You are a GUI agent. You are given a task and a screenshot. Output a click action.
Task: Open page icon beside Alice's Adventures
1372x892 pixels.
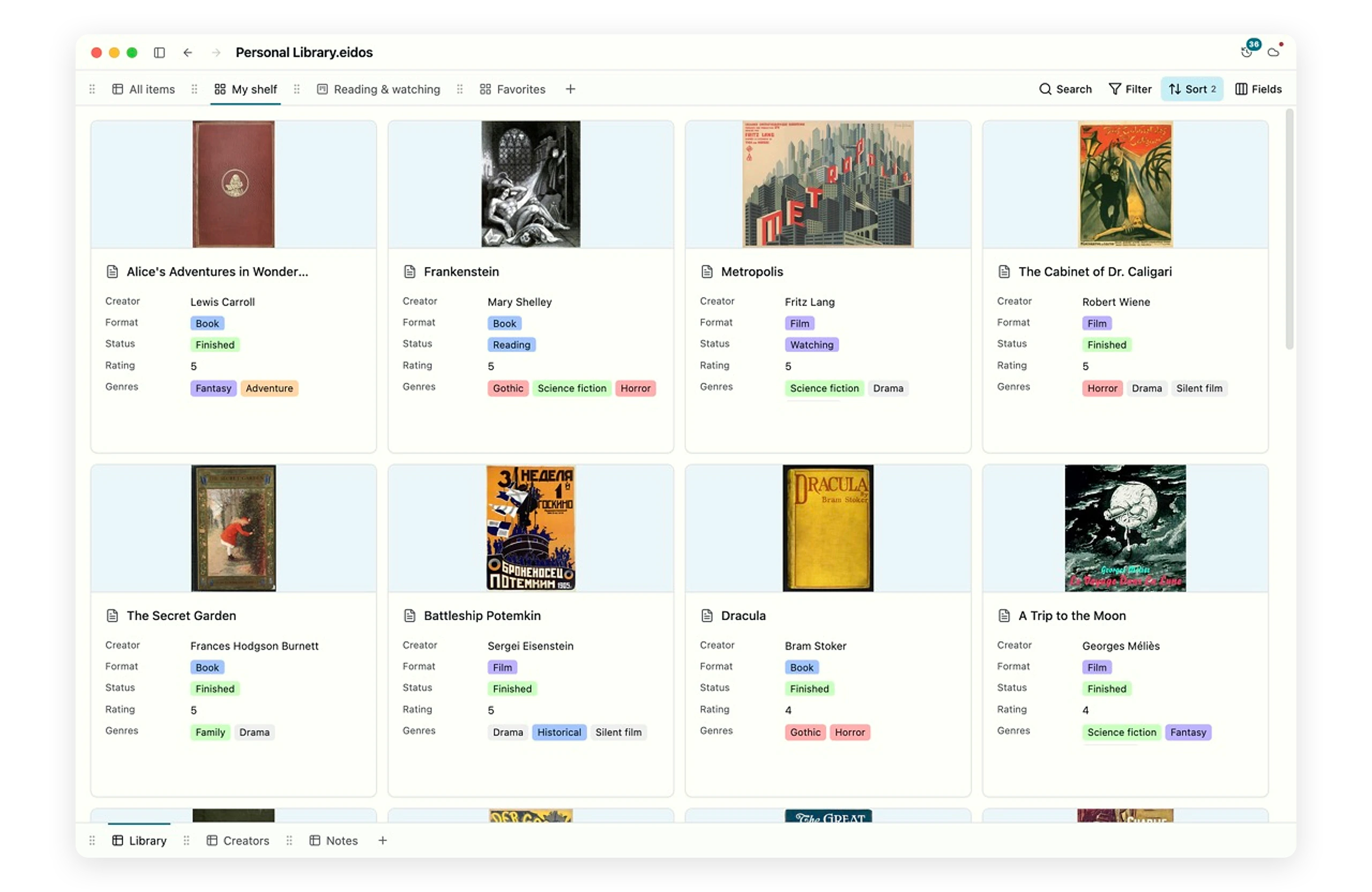click(113, 272)
